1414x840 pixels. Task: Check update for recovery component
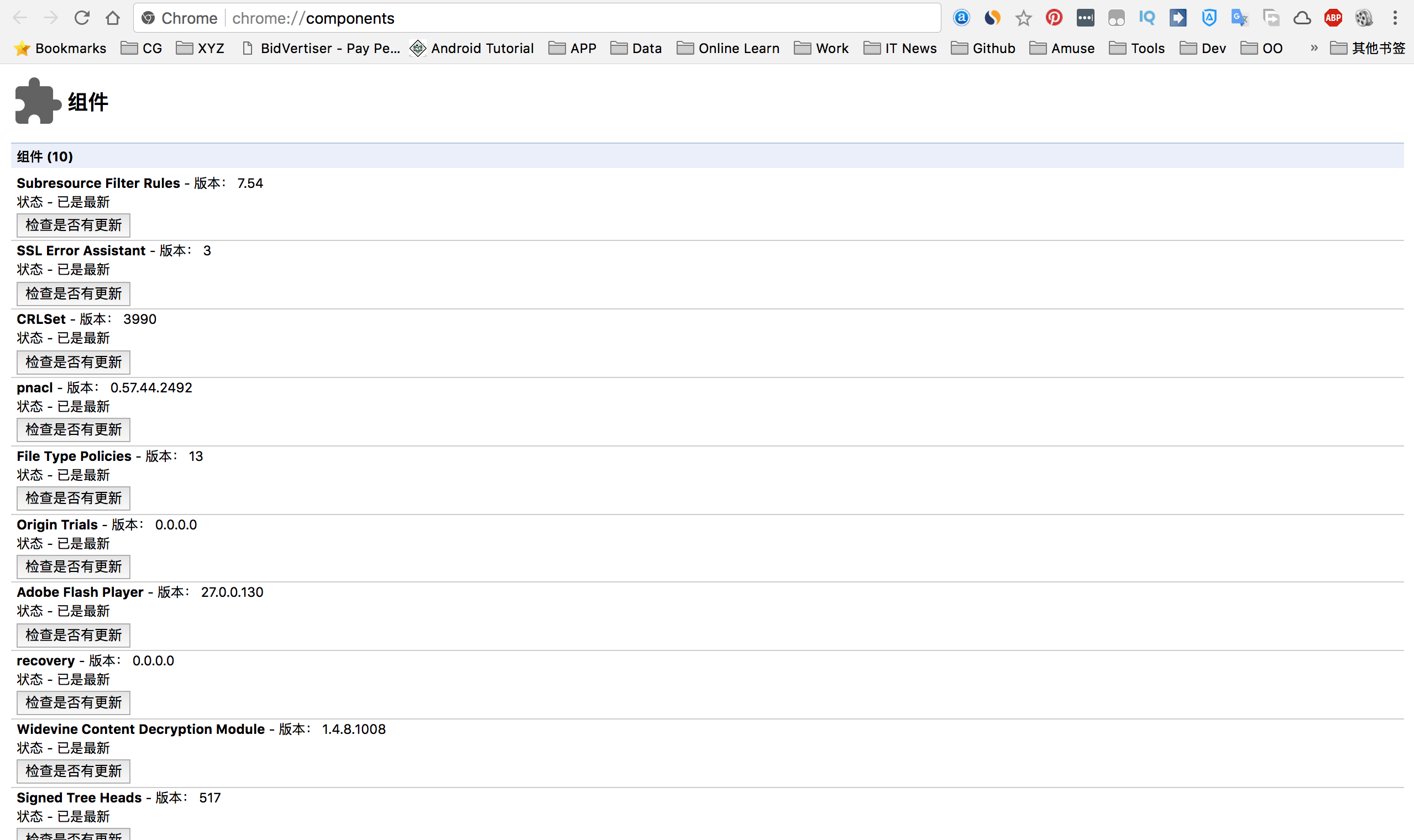point(74,702)
